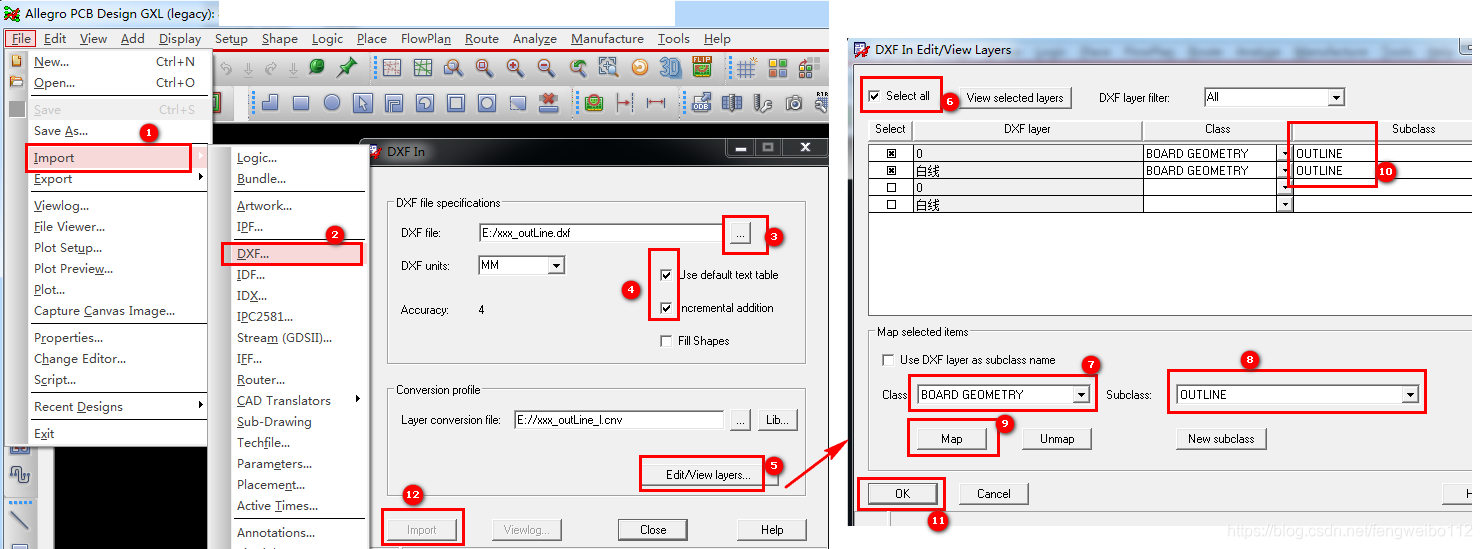This screenshot has width=1482, height=549.
Task: Click the orange Refresh icon
Action: pos(640,67)
